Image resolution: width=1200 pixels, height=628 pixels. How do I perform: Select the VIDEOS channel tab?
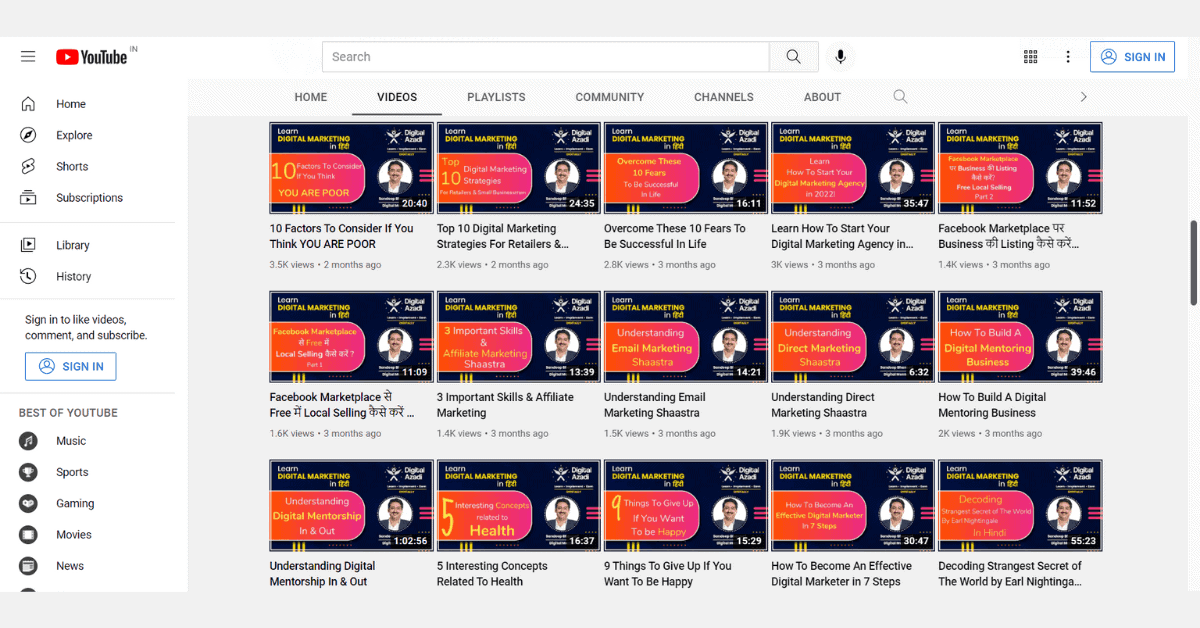(x=397, y=97)
